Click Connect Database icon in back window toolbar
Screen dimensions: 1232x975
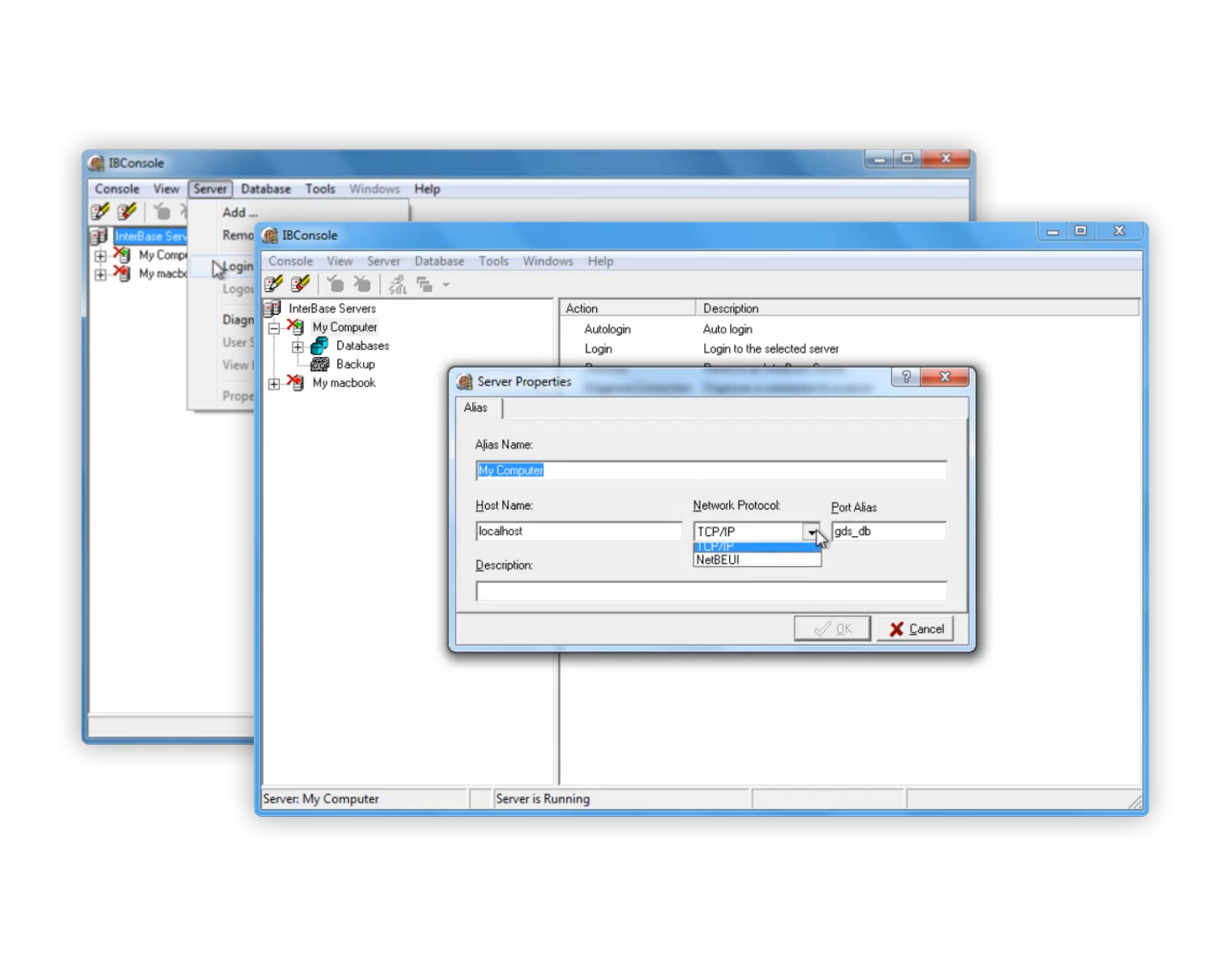coord(162,212)
